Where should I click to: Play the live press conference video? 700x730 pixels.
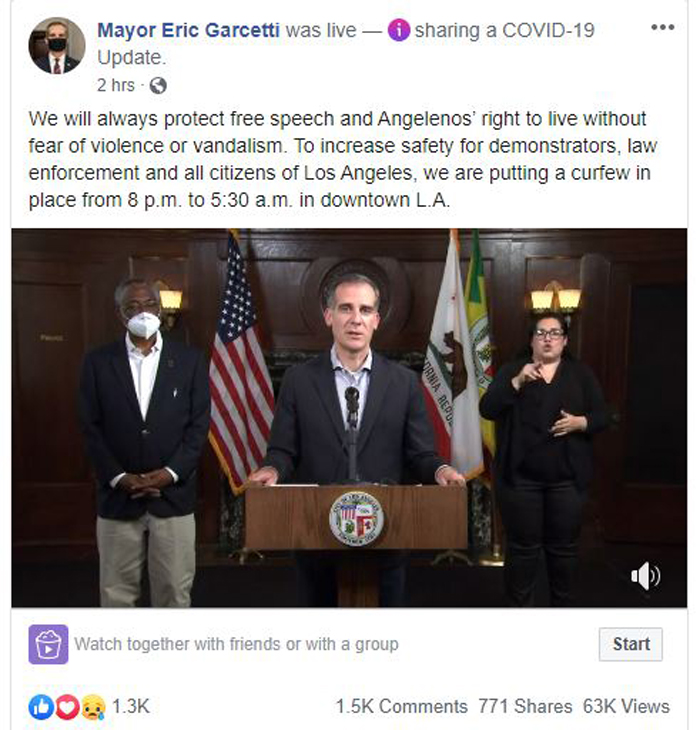[x=349, y=418]
